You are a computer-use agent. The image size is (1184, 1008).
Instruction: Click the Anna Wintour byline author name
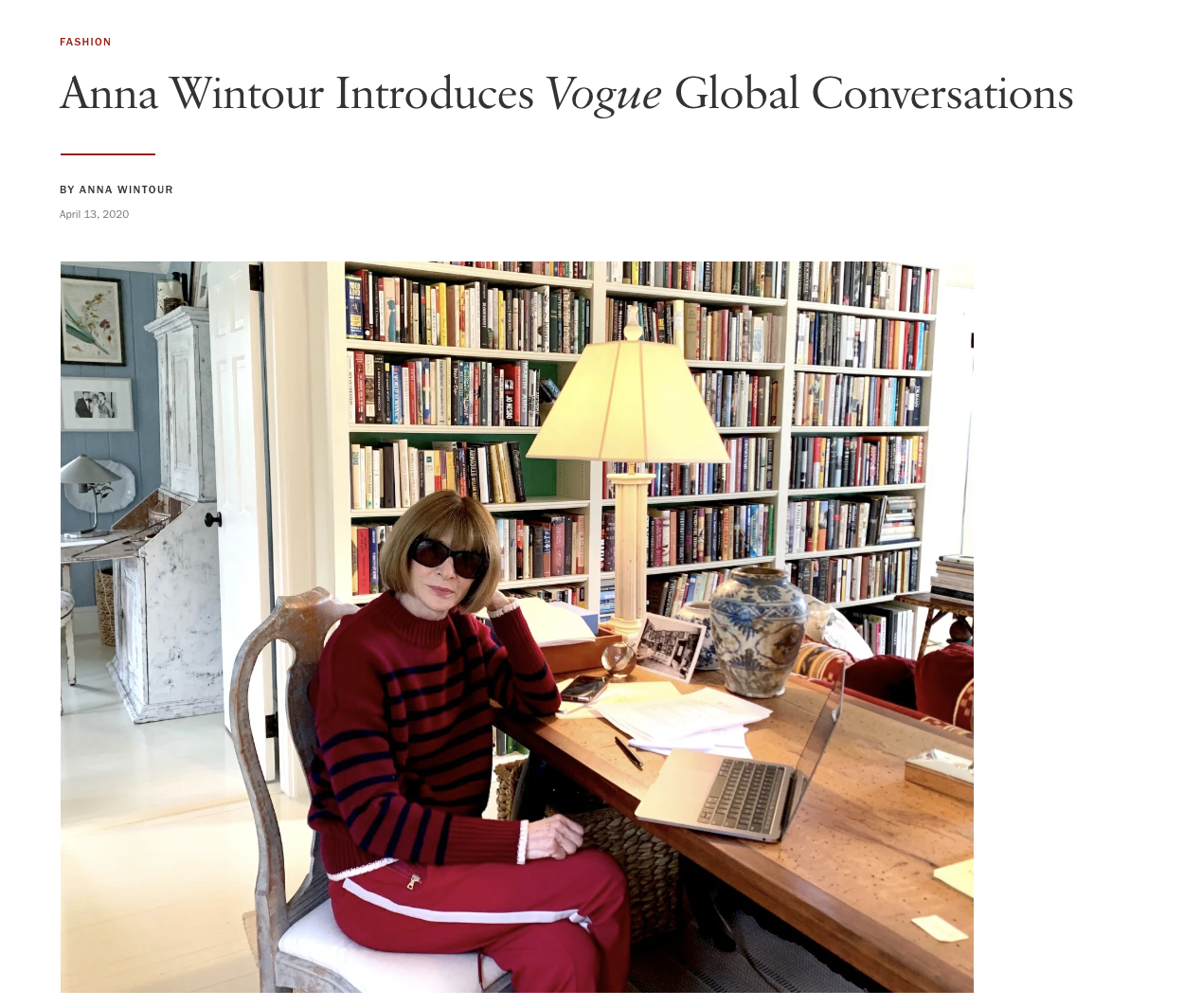tap(126, 189)
